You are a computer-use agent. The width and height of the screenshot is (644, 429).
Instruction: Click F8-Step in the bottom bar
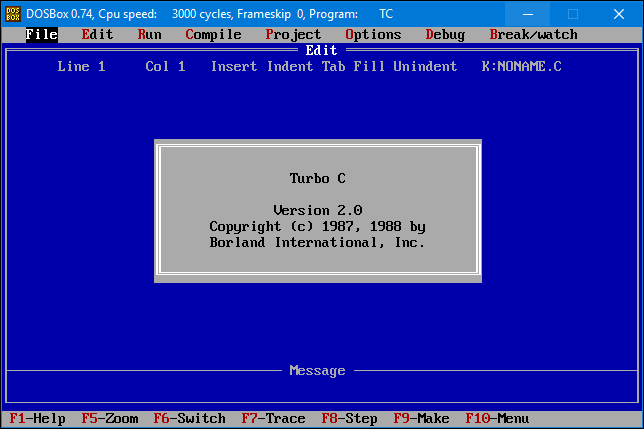350,419
